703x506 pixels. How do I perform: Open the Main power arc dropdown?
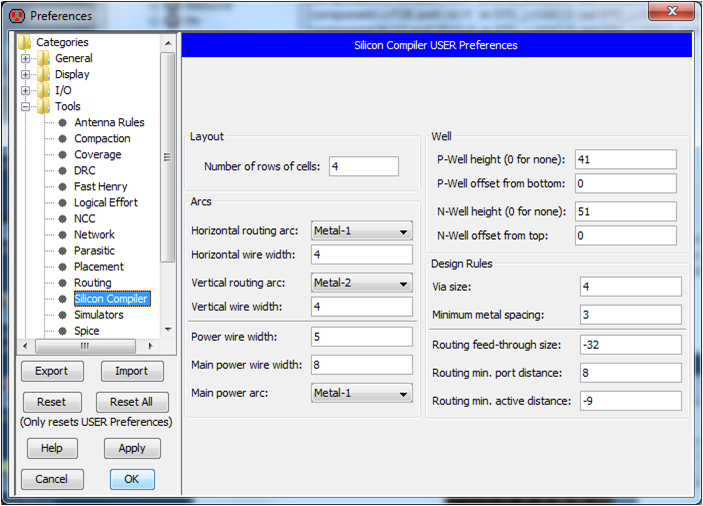tap(362, 393)
